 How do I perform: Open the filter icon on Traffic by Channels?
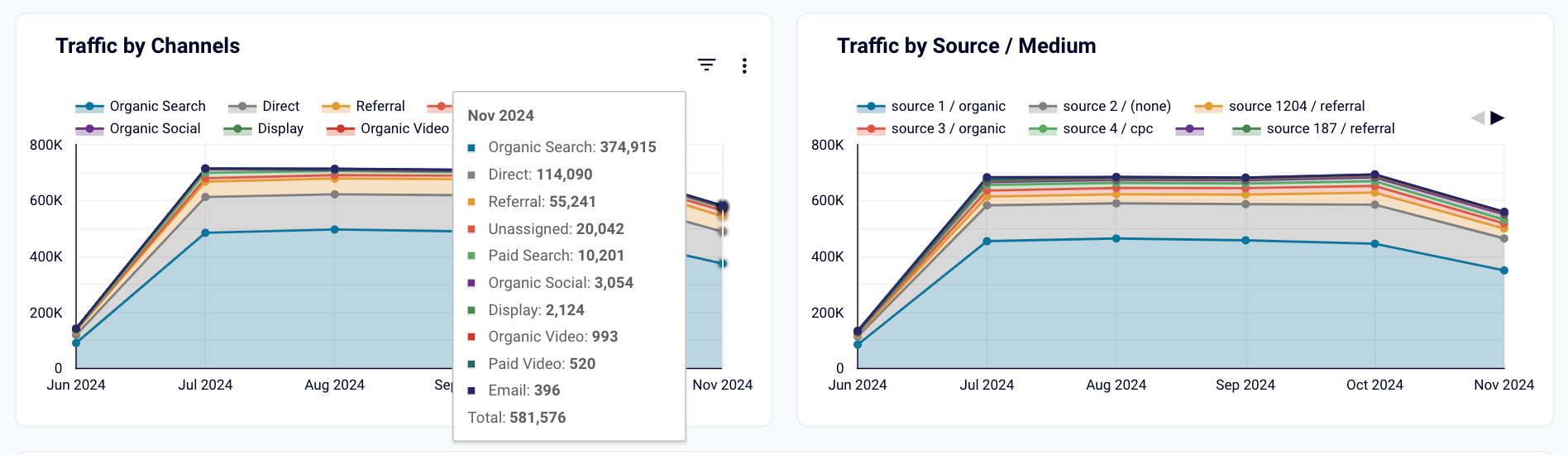pyautogui.click(x=706, y=65)
